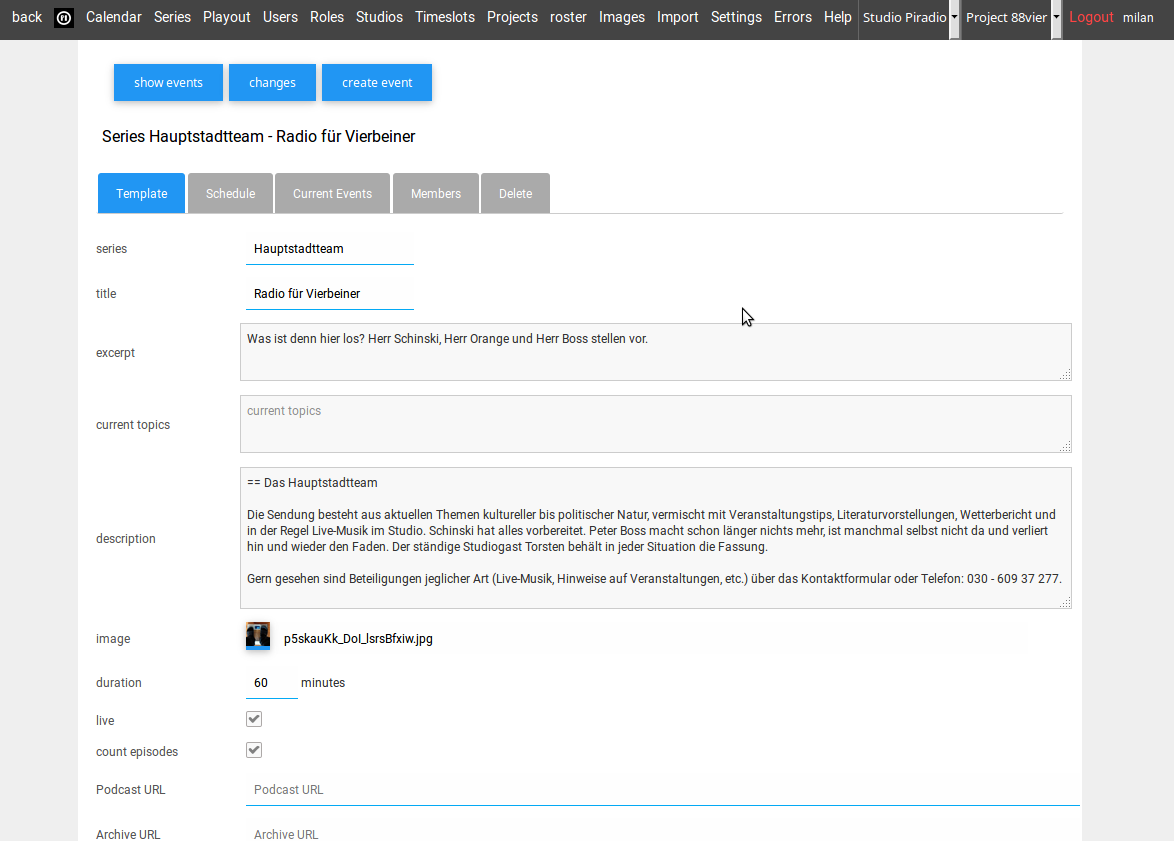Uncheck the live checkbox
This screenshot has height=841, width=1174.
tap(254, 719)
